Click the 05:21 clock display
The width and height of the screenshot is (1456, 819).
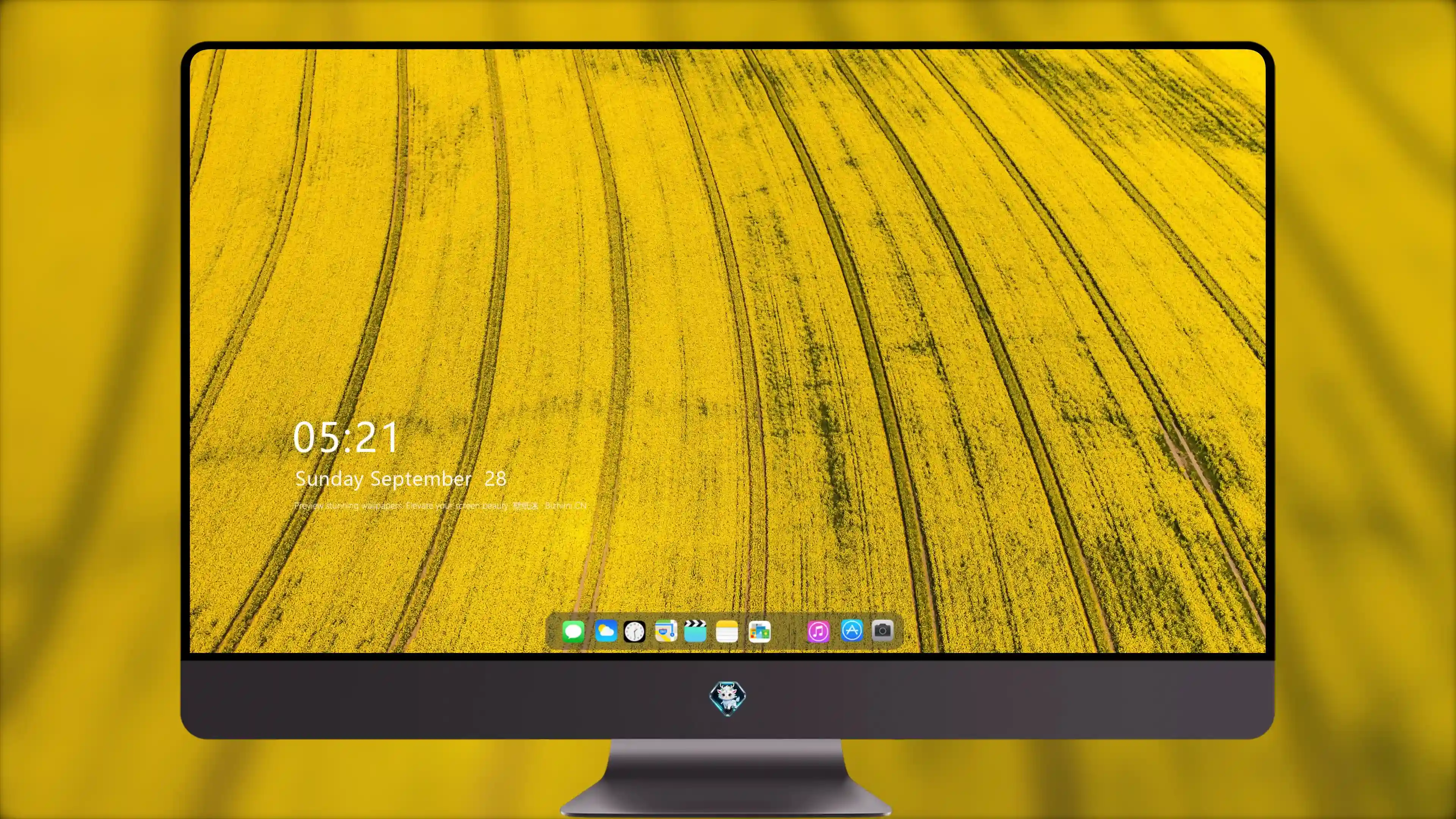coord(345,438)
